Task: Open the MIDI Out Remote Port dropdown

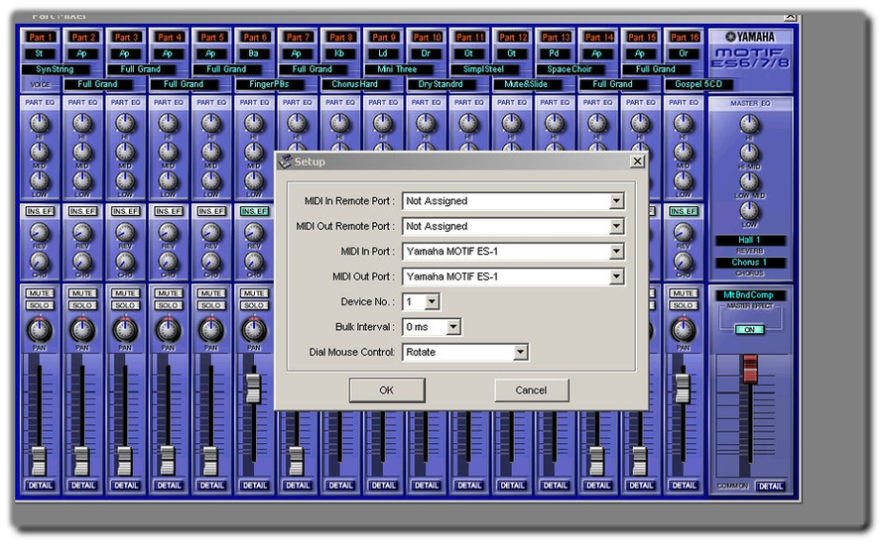Action: (617, 227)
